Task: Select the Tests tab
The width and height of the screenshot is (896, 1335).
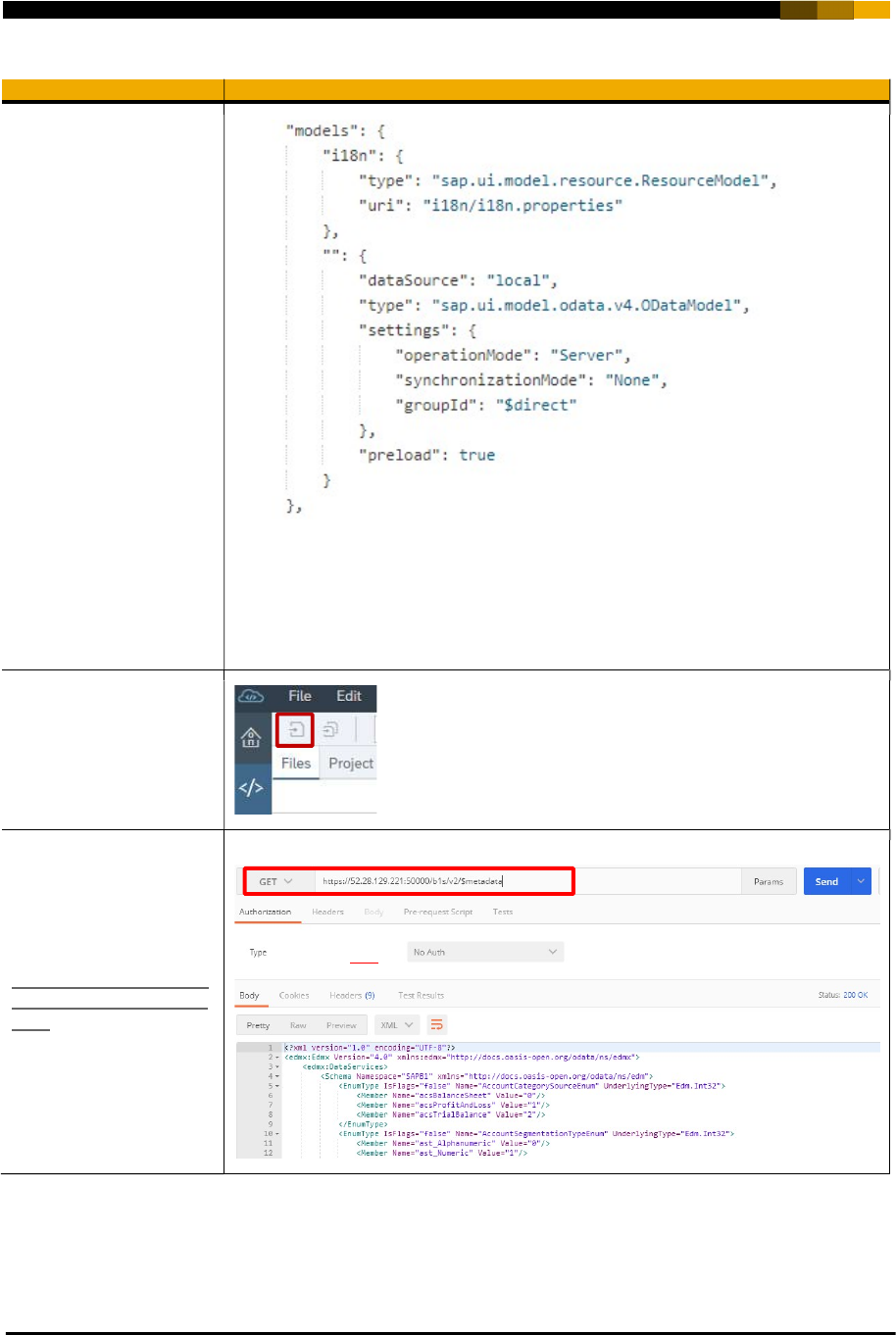Action: point(502,912)
